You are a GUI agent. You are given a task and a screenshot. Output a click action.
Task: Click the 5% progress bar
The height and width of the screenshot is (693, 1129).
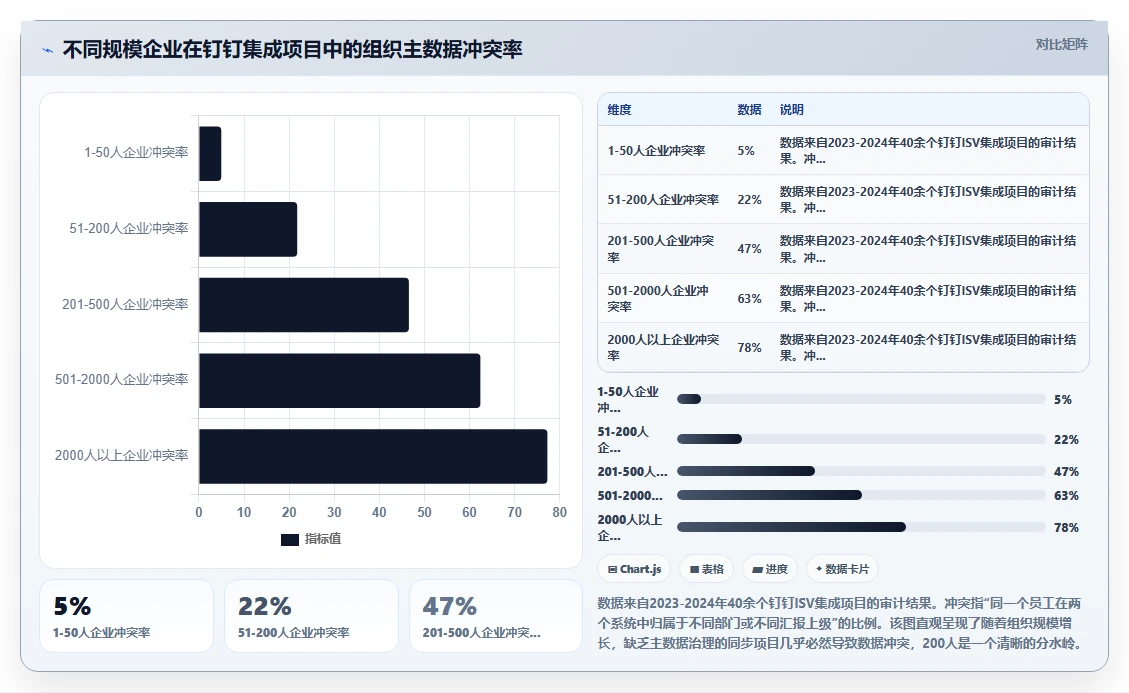point(861,399)
